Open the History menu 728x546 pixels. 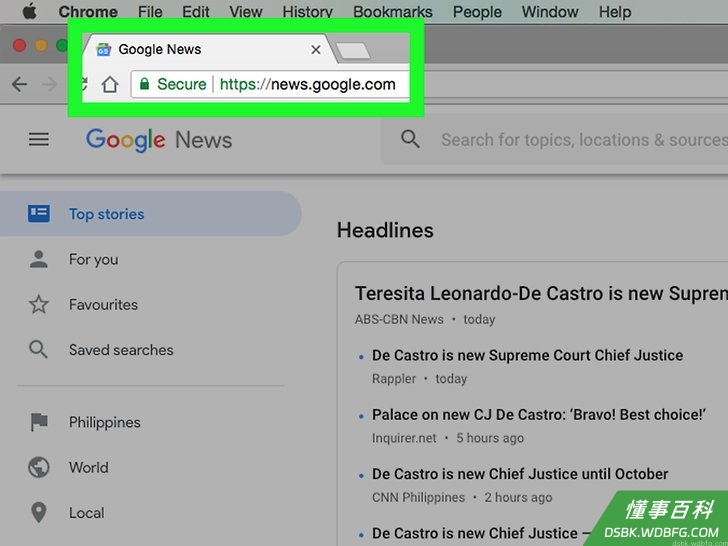point(307,11)
